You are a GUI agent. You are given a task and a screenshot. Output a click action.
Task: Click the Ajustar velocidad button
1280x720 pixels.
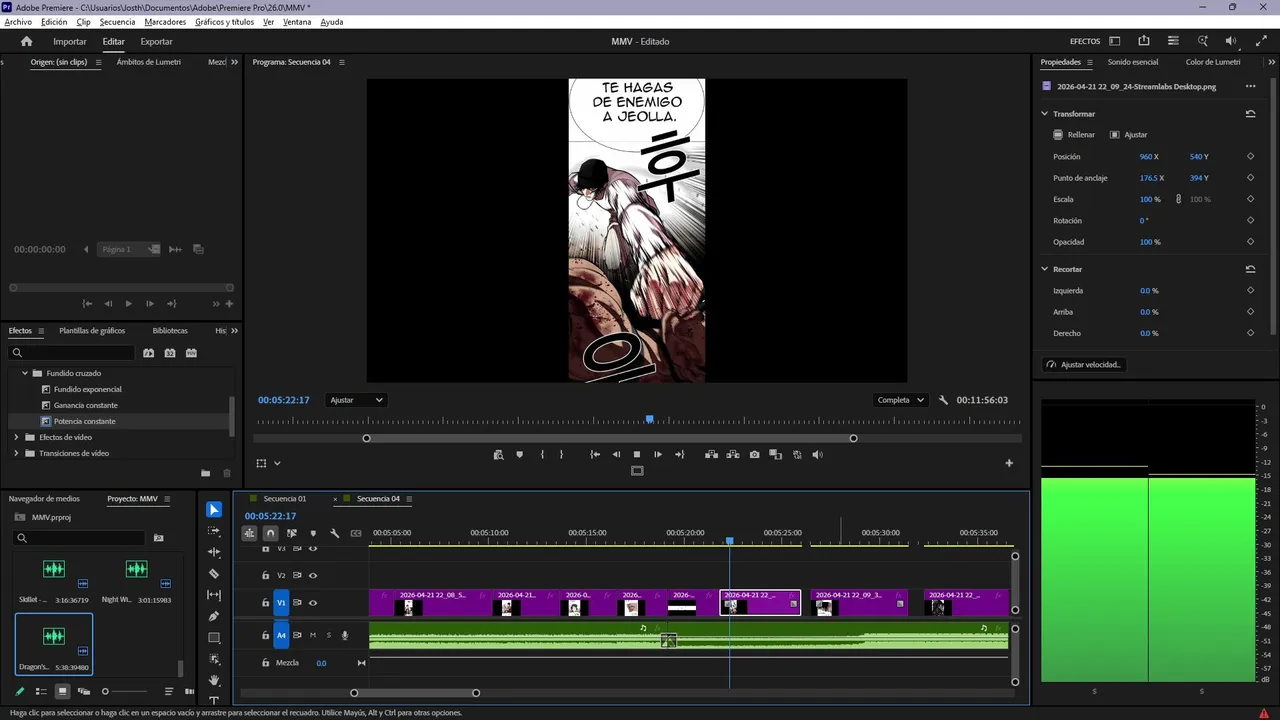(x=1084, y=365)
